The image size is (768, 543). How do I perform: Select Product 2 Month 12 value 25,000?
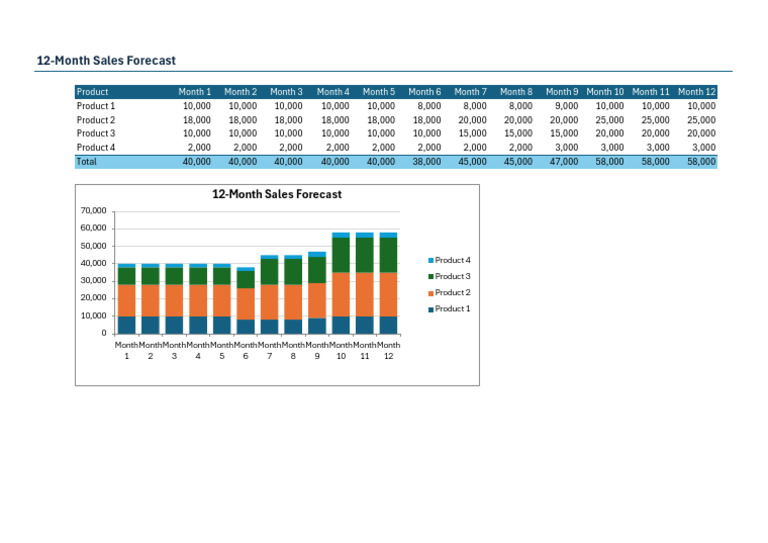click(x=701, y=120)
